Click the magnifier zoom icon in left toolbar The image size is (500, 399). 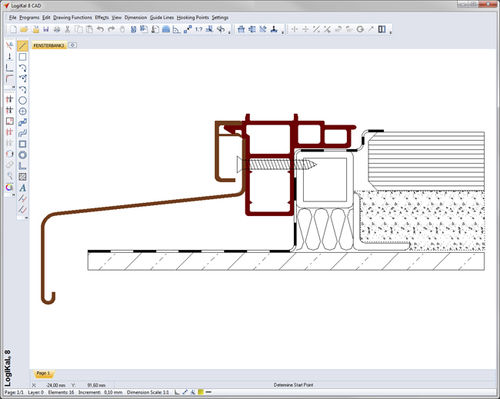click(x=9, y=176)
